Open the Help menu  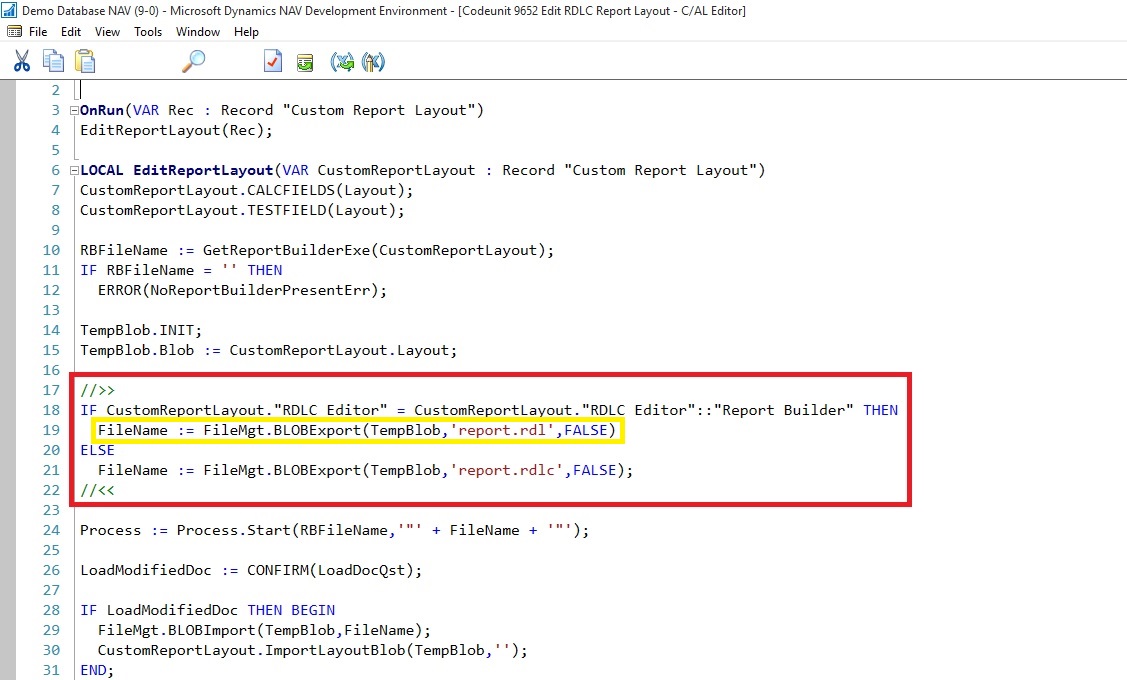(246, 32)
